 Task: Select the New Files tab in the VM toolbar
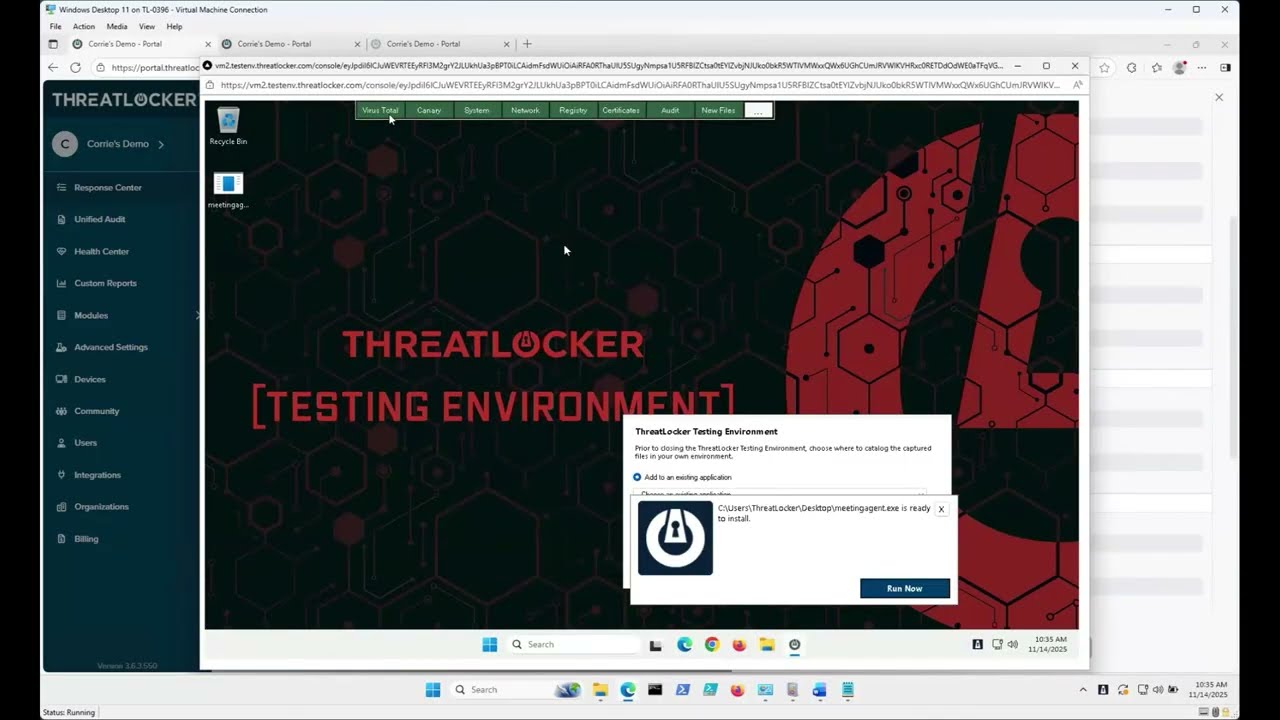pos(718,110)
